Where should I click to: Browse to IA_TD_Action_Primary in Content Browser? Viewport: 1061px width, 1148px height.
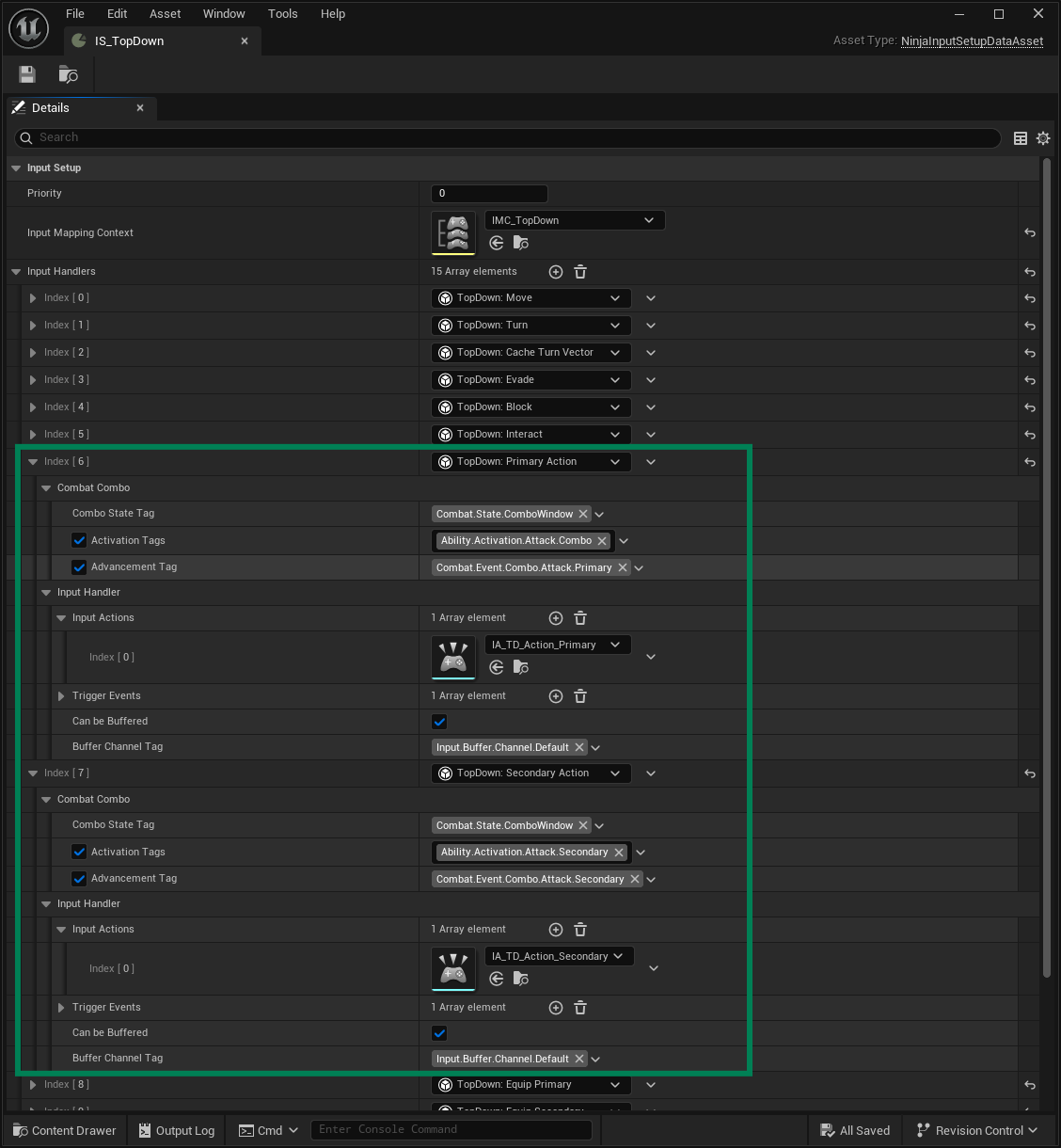point(521,667)
